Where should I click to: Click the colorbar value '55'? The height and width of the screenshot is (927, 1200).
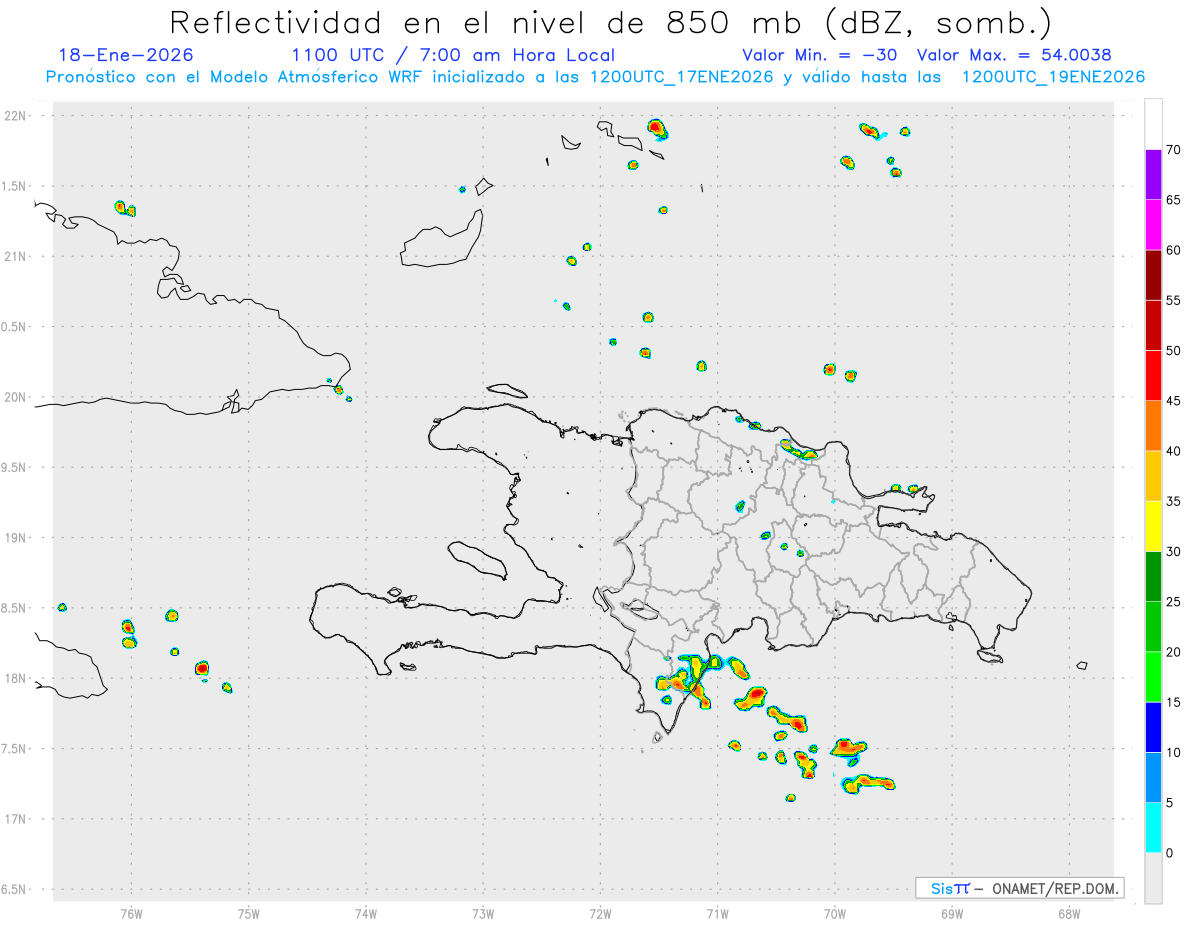(x=1174, y=301)
